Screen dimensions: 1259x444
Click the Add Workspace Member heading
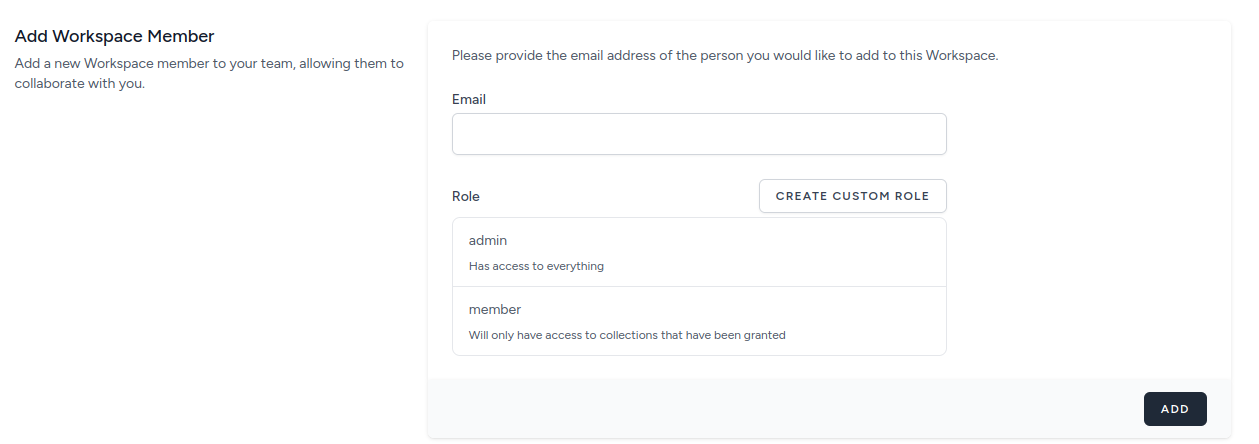[115, 37]
